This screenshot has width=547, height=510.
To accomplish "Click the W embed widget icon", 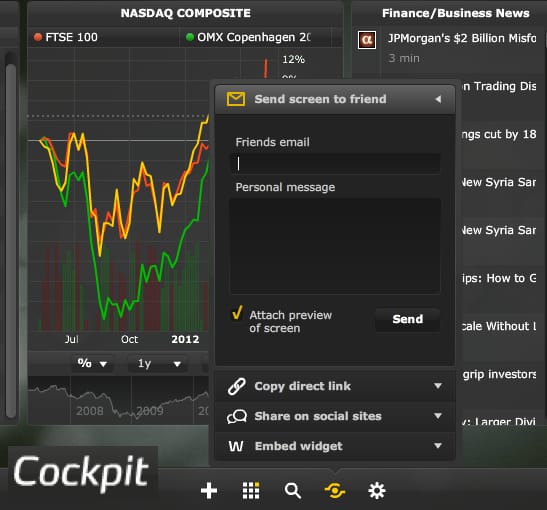I will [236, 446].
